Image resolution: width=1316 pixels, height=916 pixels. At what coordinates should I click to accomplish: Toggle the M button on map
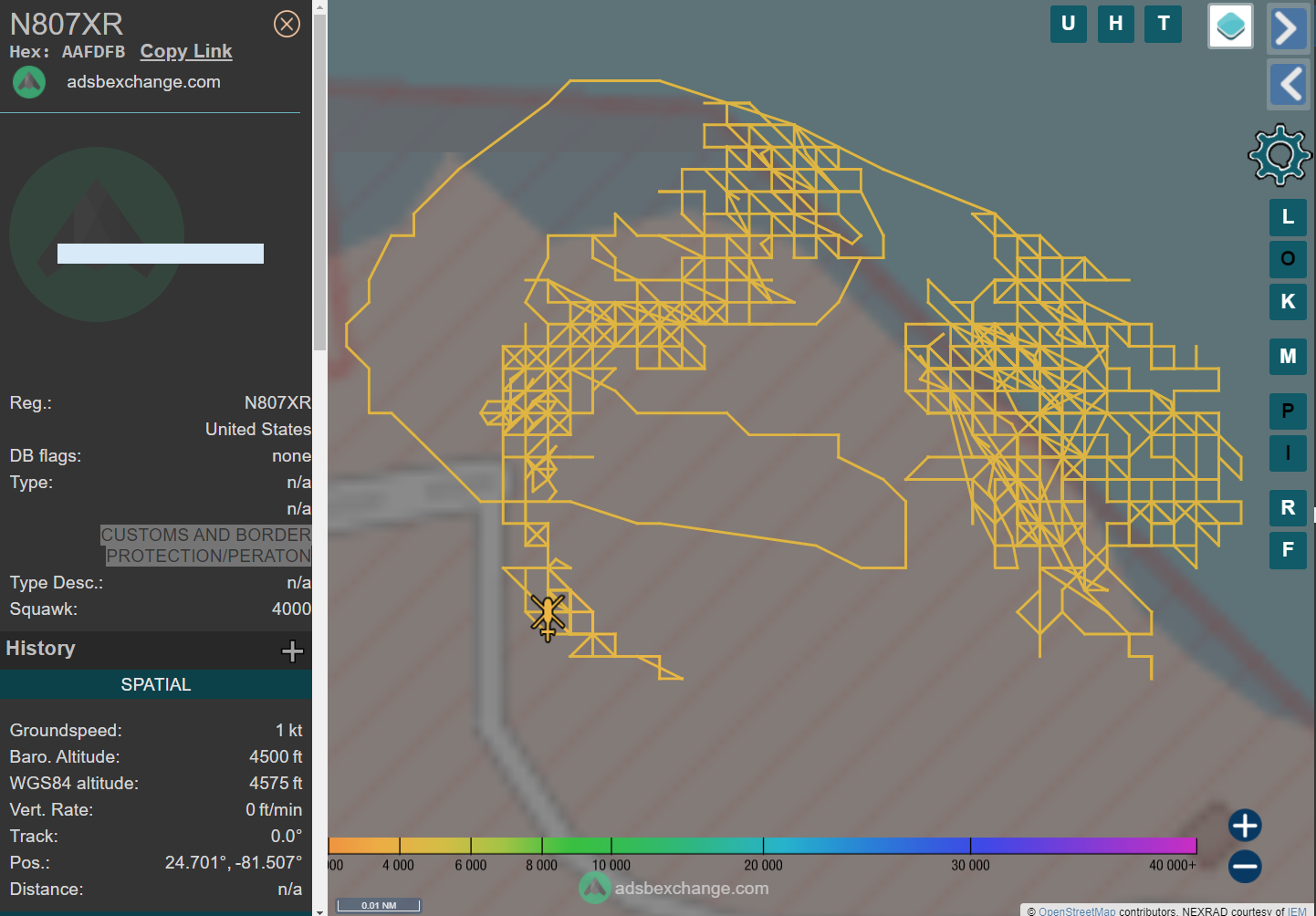tap(1288, 357)
